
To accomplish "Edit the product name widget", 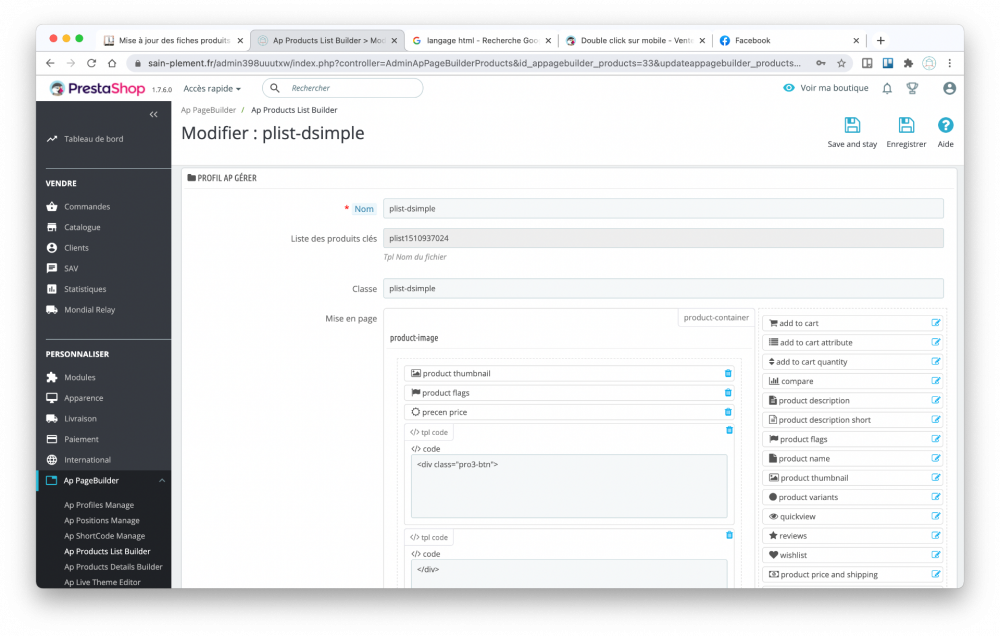I will point(936,458).
